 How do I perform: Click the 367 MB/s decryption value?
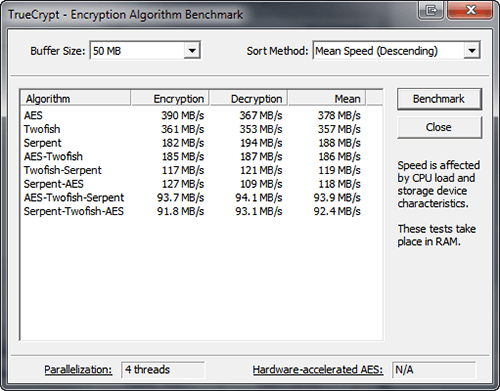coord(261,115)
